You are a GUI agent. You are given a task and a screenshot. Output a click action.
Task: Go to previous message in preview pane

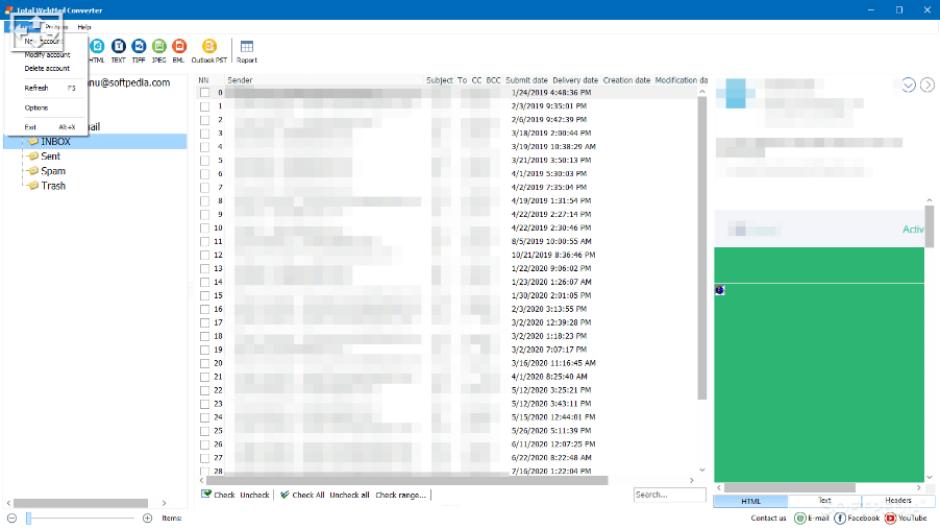pos(909,85)
